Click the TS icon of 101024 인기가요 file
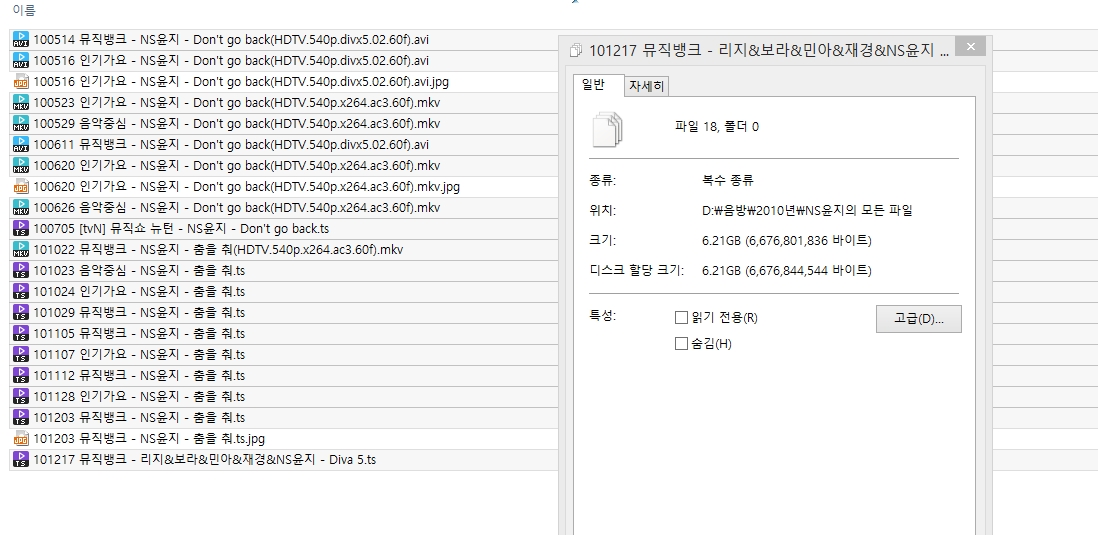The width and height of the screenshot is (1098, 535). pyautogui.click(x=21, y=292)
